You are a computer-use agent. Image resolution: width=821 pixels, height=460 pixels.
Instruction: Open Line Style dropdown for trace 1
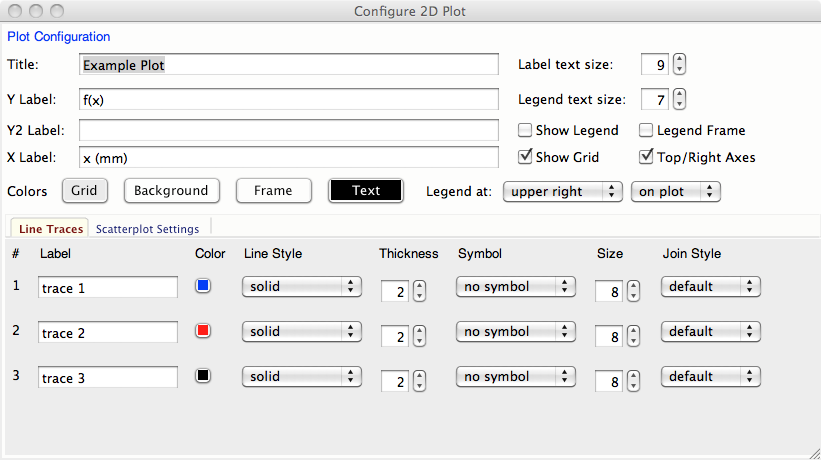coord(301,287)
